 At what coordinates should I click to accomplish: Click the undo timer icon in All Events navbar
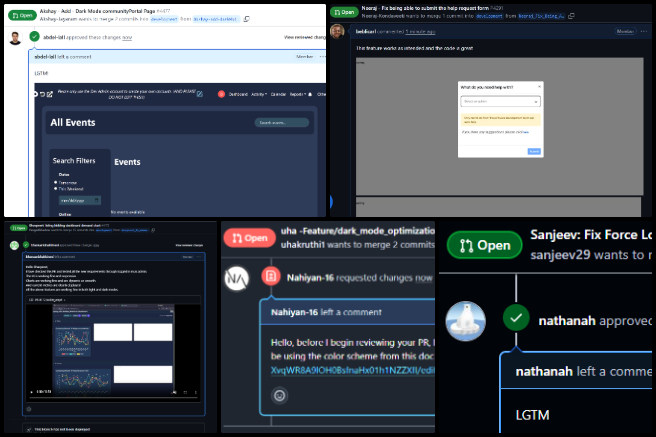[x=42, y=94]
